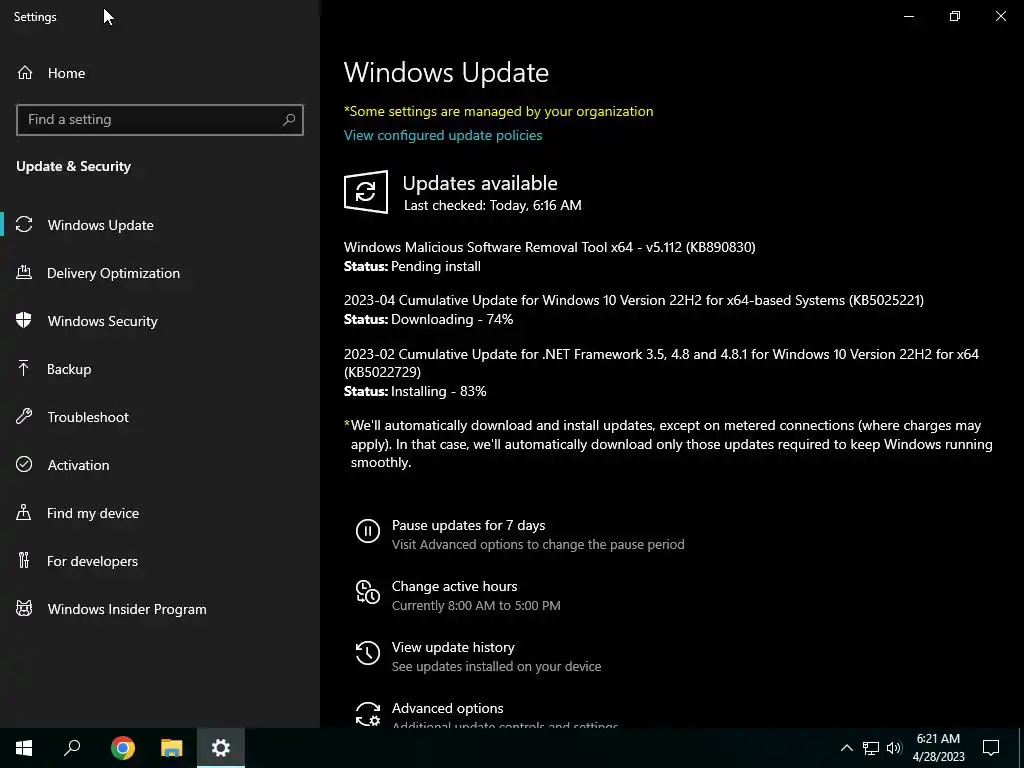Click the search magnifier in Find a setting
Image resolution: width=1024 pixels, height=768 pixels.
coord(289,120)
